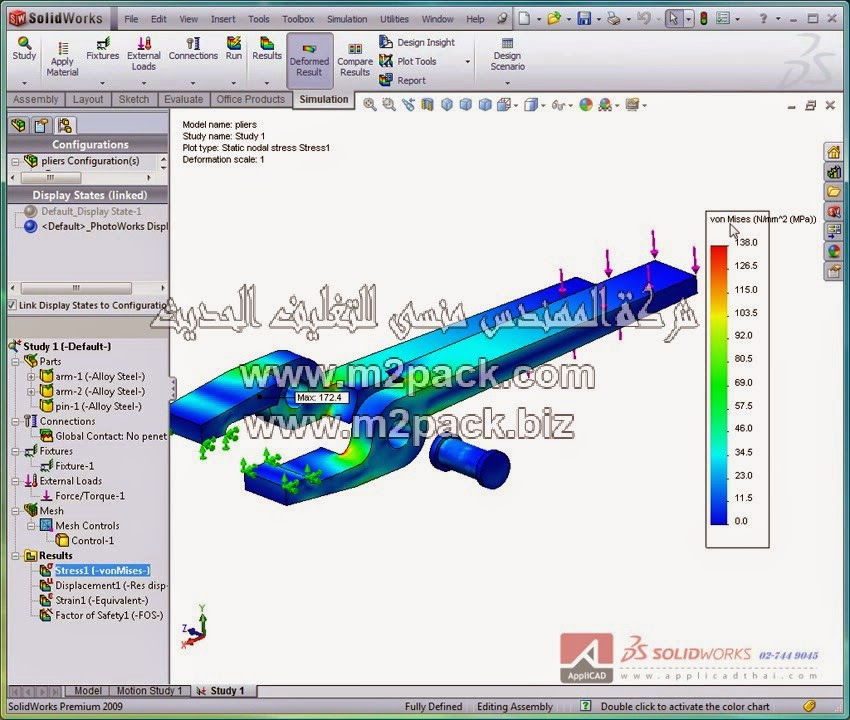Select Default PhotoWorks display state

pos(104,227)
